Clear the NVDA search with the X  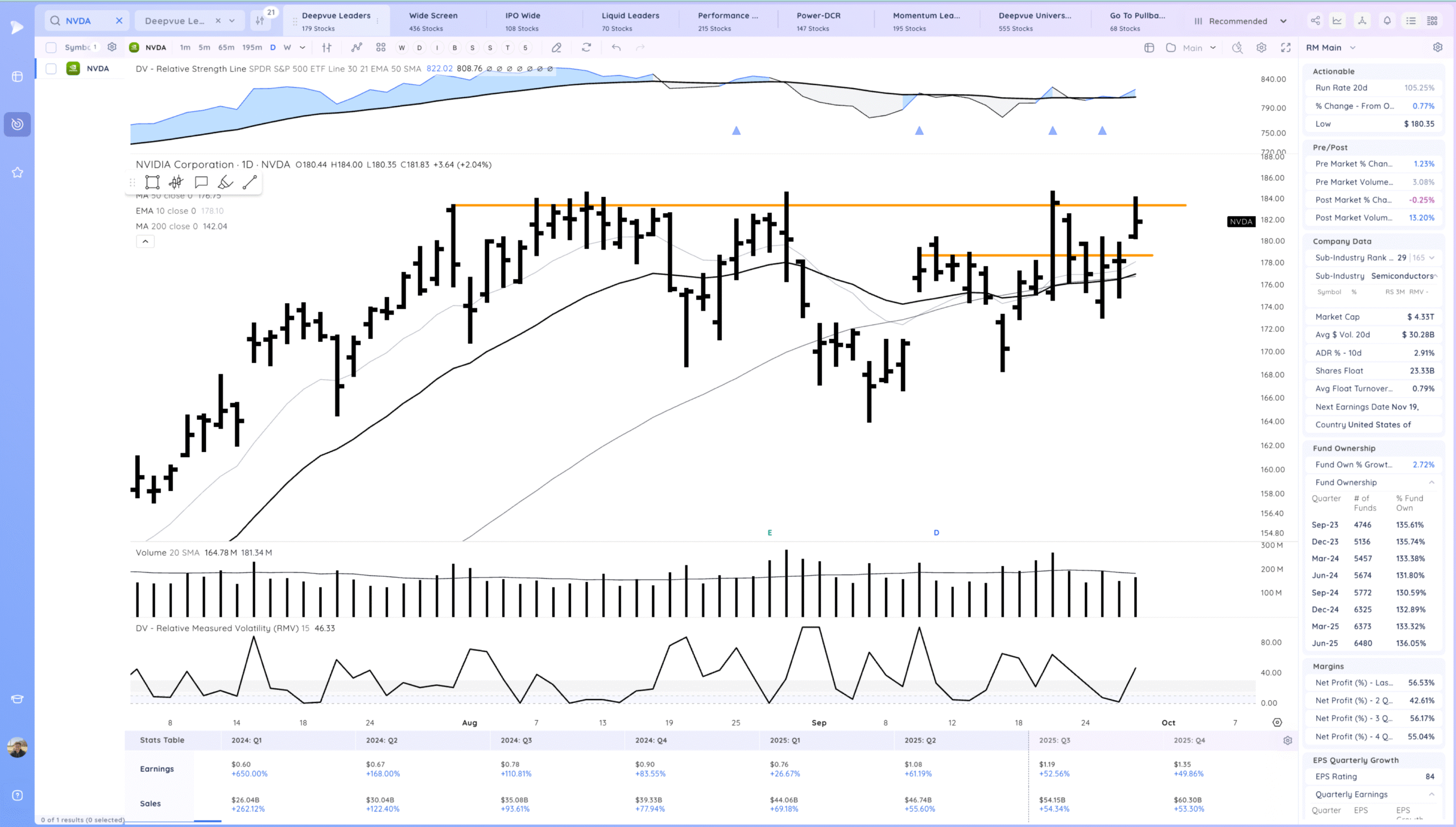pos(119,20)
